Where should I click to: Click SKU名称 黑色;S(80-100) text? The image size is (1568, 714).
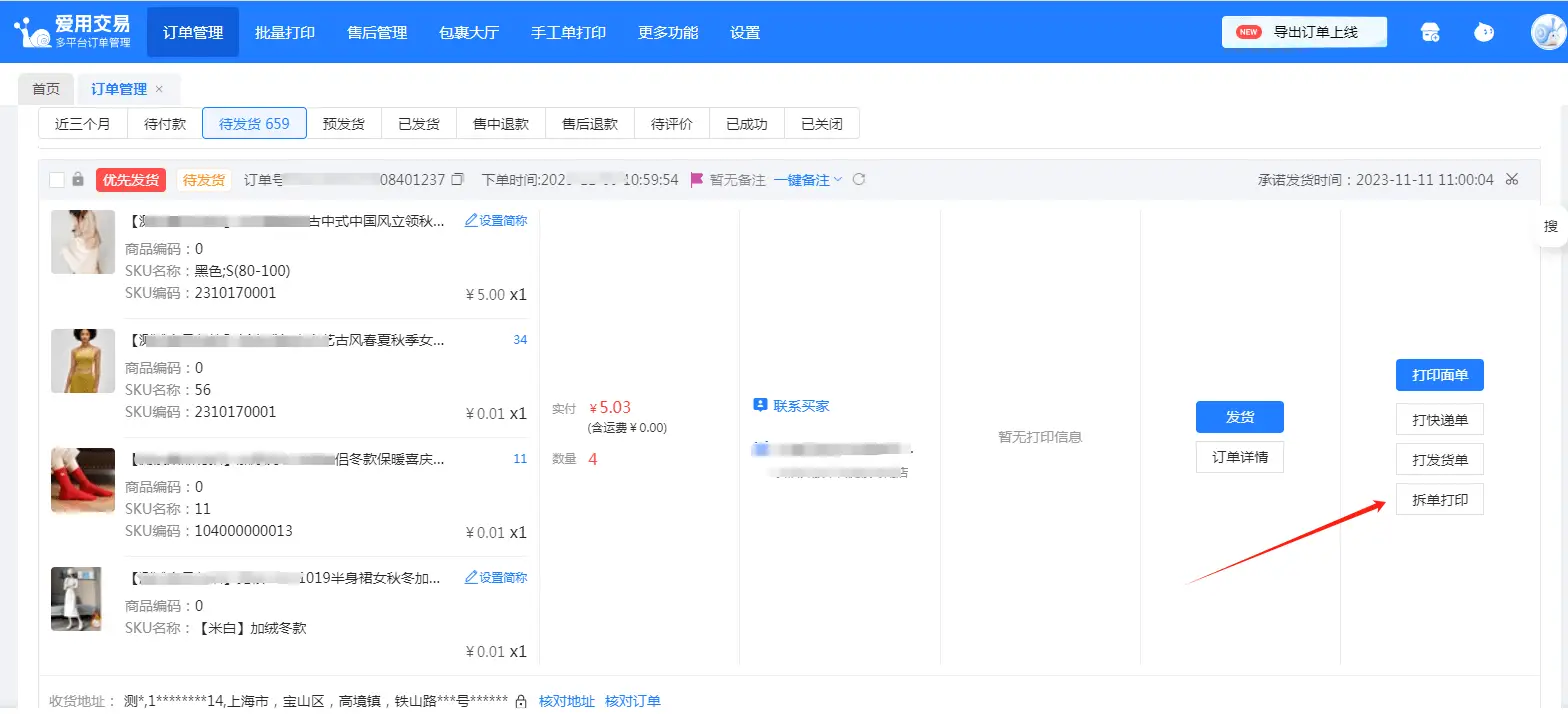(243, 271)
